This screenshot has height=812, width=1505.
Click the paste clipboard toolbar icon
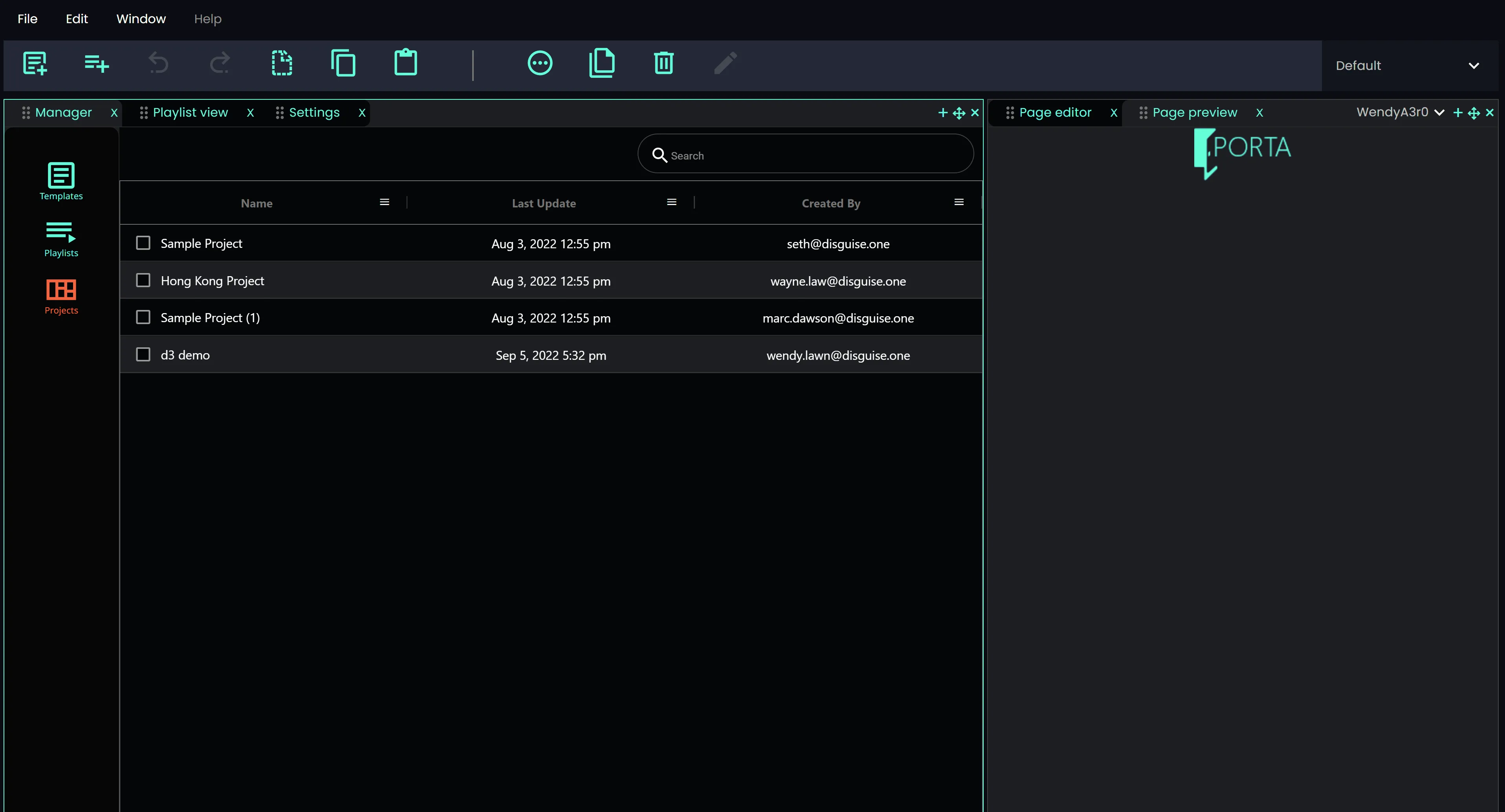tap(406, 62)
